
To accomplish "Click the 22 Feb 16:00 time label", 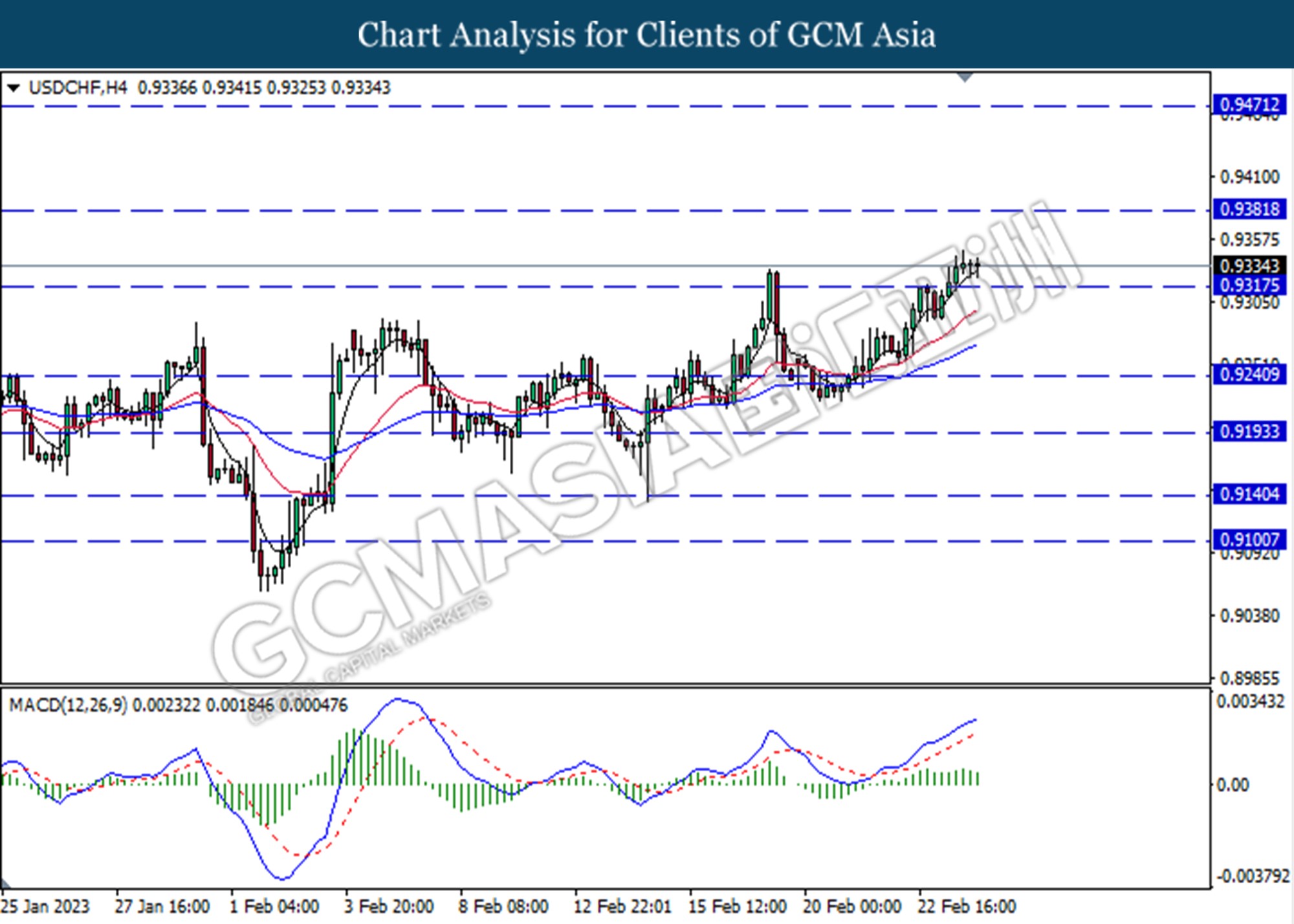I will point(967,907).
